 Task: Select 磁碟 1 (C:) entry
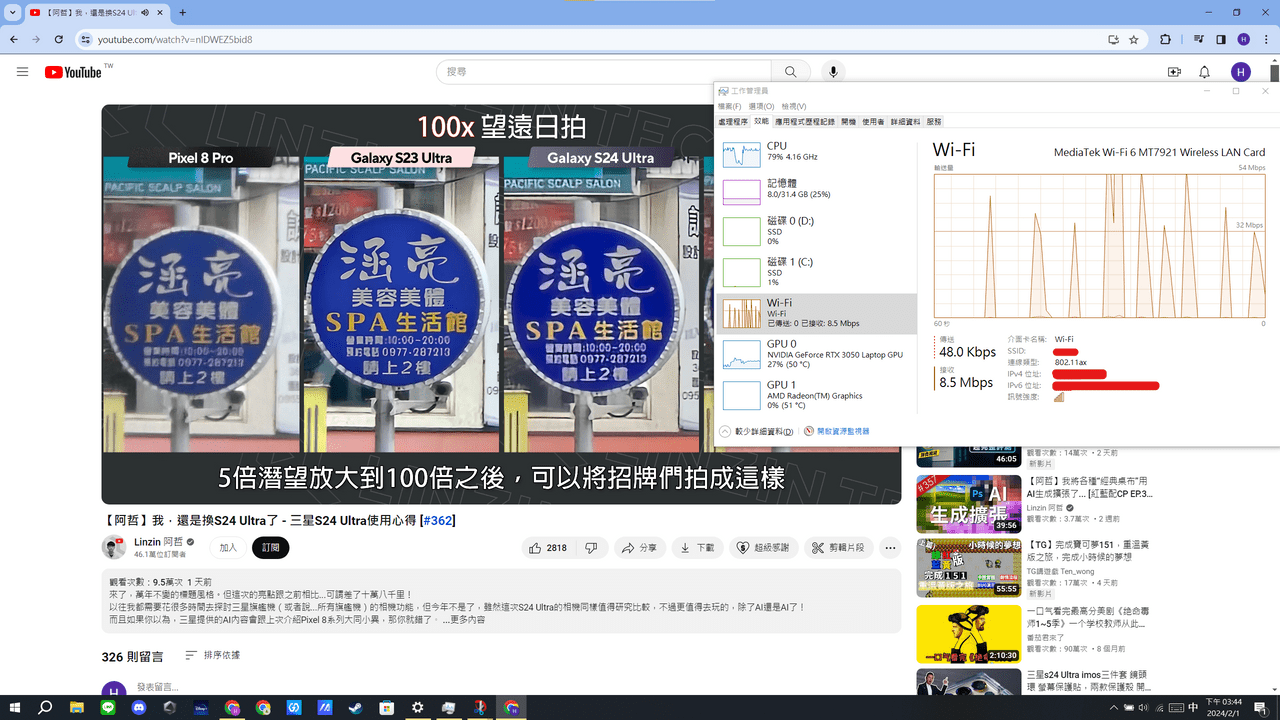point(817,271)
